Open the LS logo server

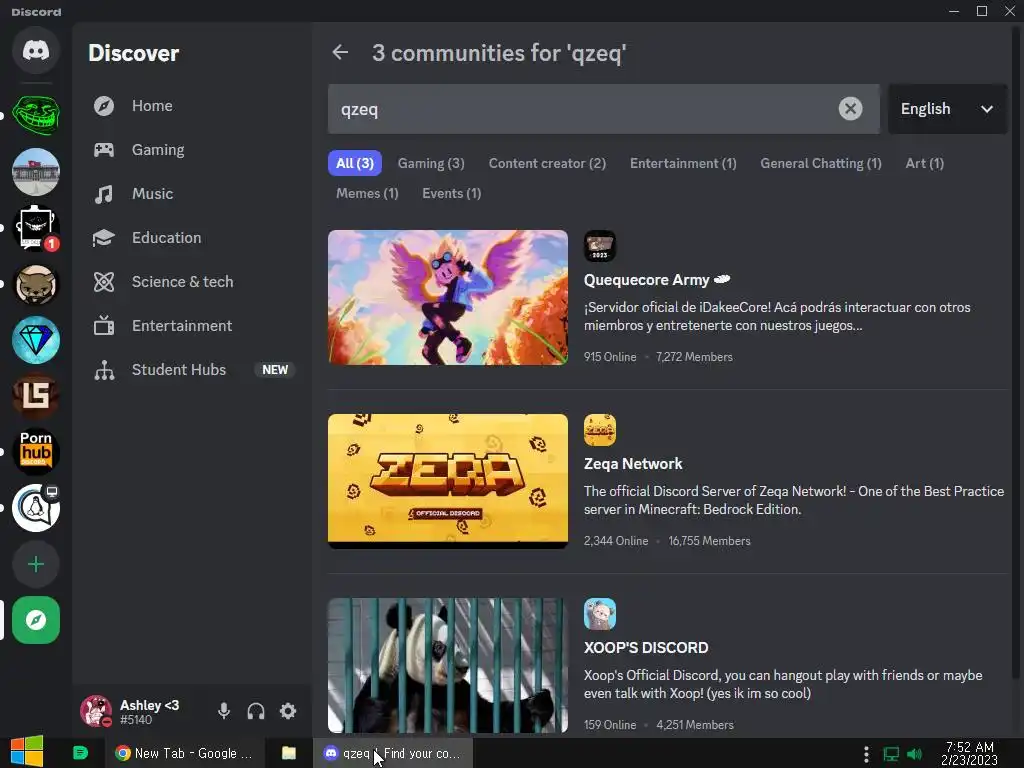[x=36, y=396]
